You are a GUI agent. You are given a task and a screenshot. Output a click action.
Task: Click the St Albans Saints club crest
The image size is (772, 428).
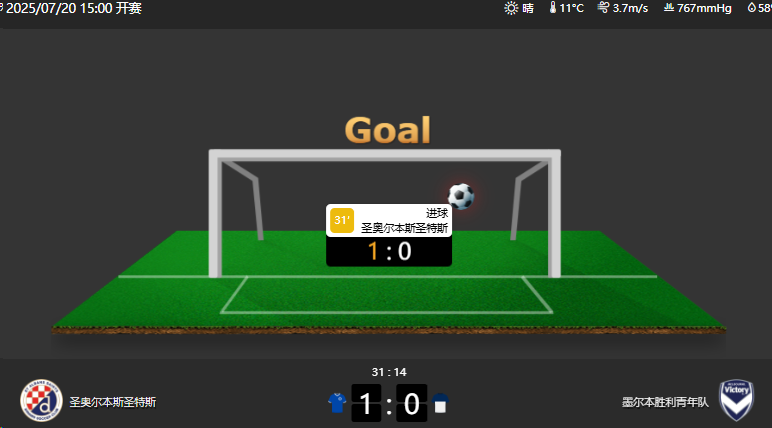(41, 400)
